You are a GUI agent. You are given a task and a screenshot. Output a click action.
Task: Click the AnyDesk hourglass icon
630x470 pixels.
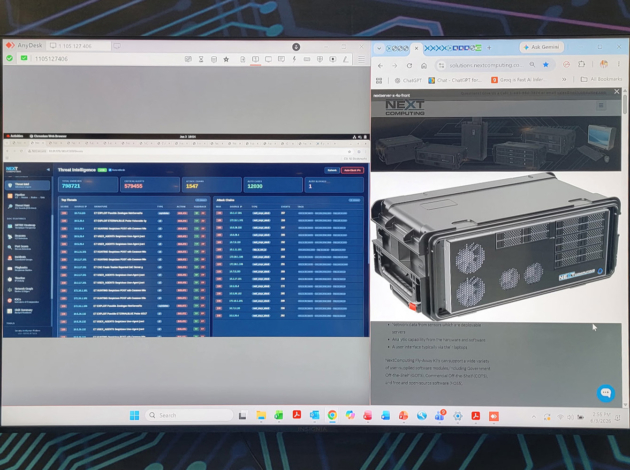coord(201,59)
